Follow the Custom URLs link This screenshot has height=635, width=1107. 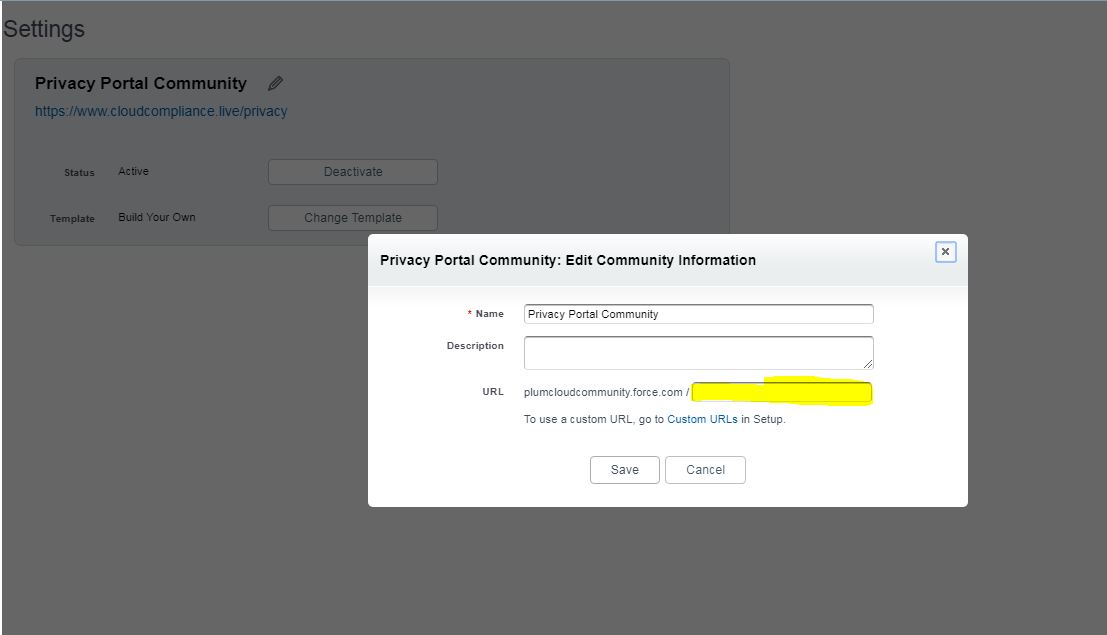point(702,420)
